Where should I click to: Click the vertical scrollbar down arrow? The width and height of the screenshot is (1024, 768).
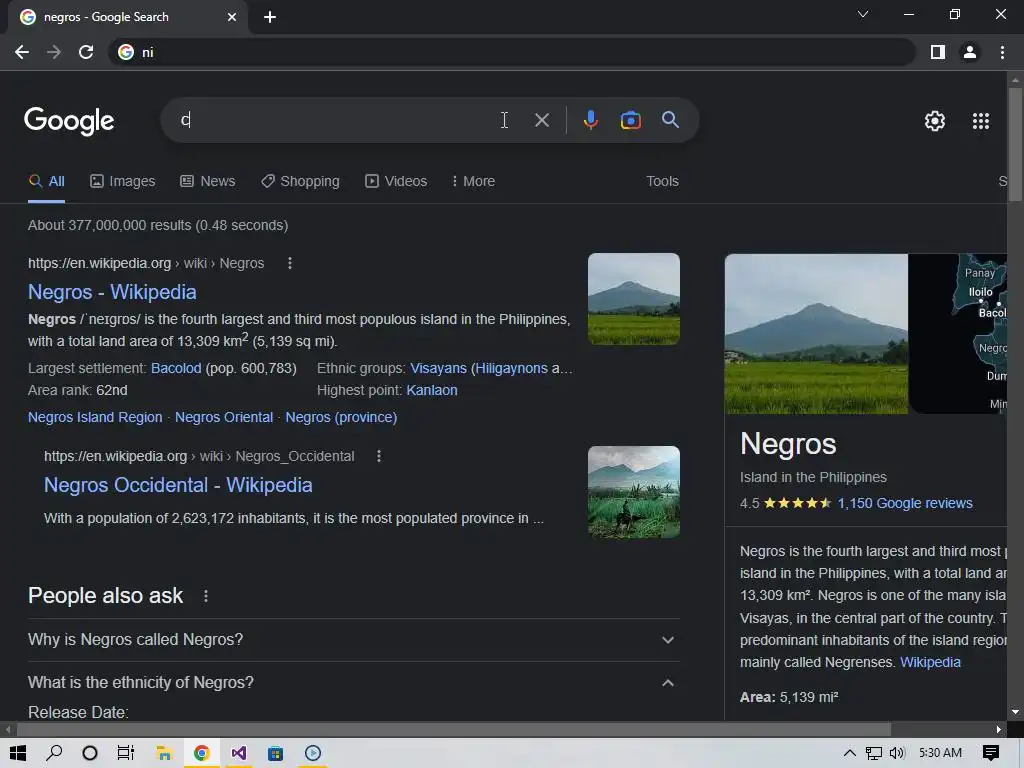coord(1015,712)
